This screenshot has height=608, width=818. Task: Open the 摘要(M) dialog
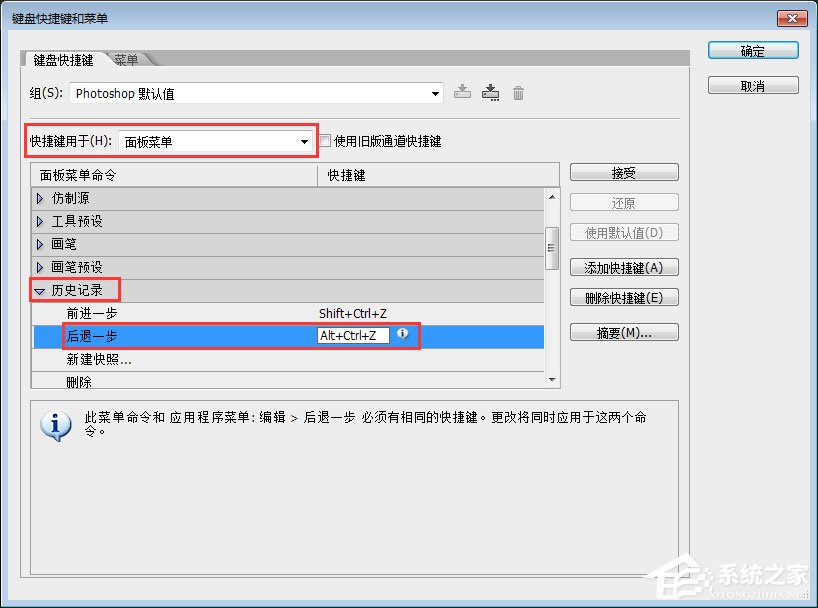[624, 332]
